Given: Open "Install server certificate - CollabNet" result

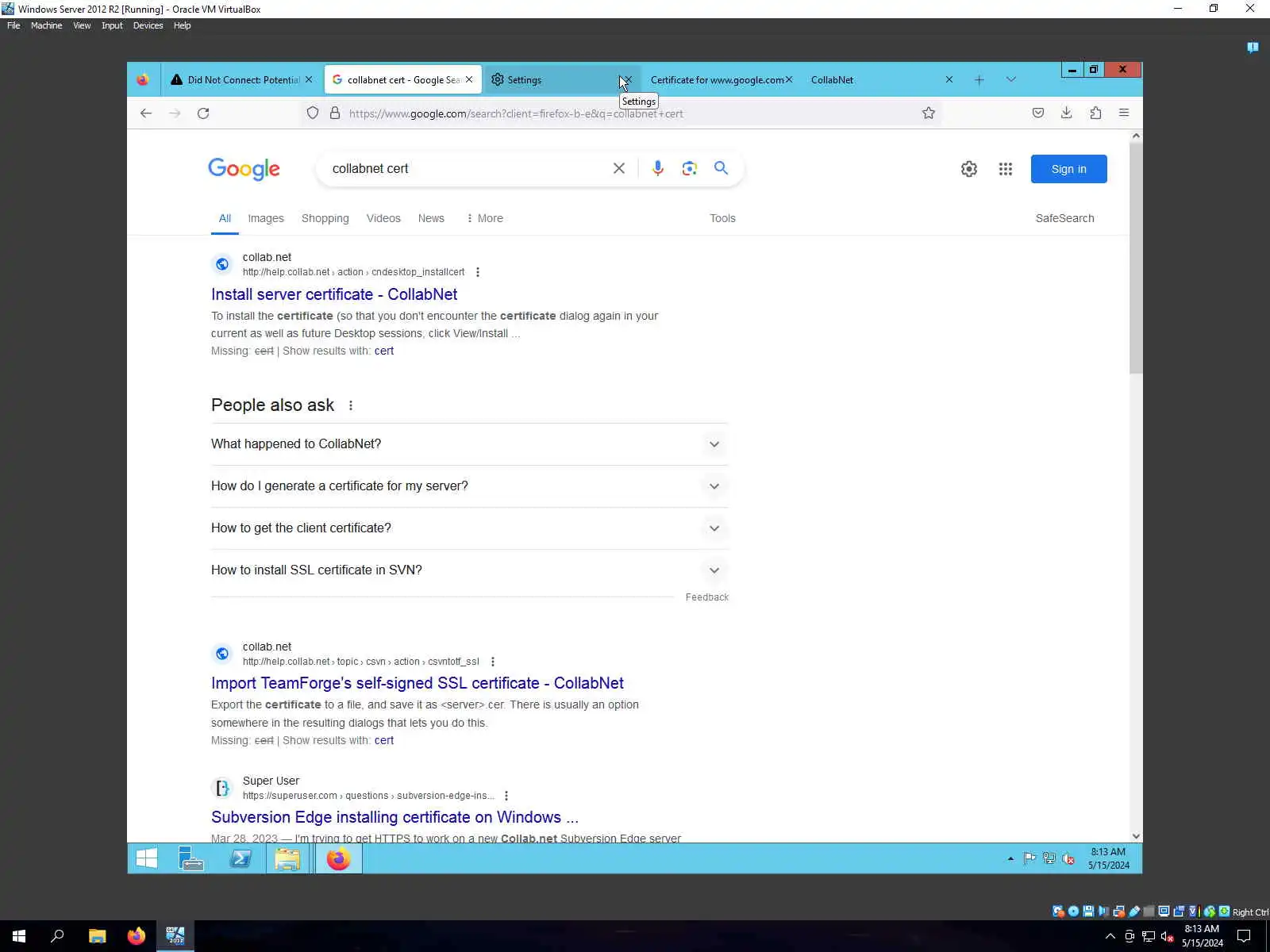Looking at the screenshot, I should point(334,294).
